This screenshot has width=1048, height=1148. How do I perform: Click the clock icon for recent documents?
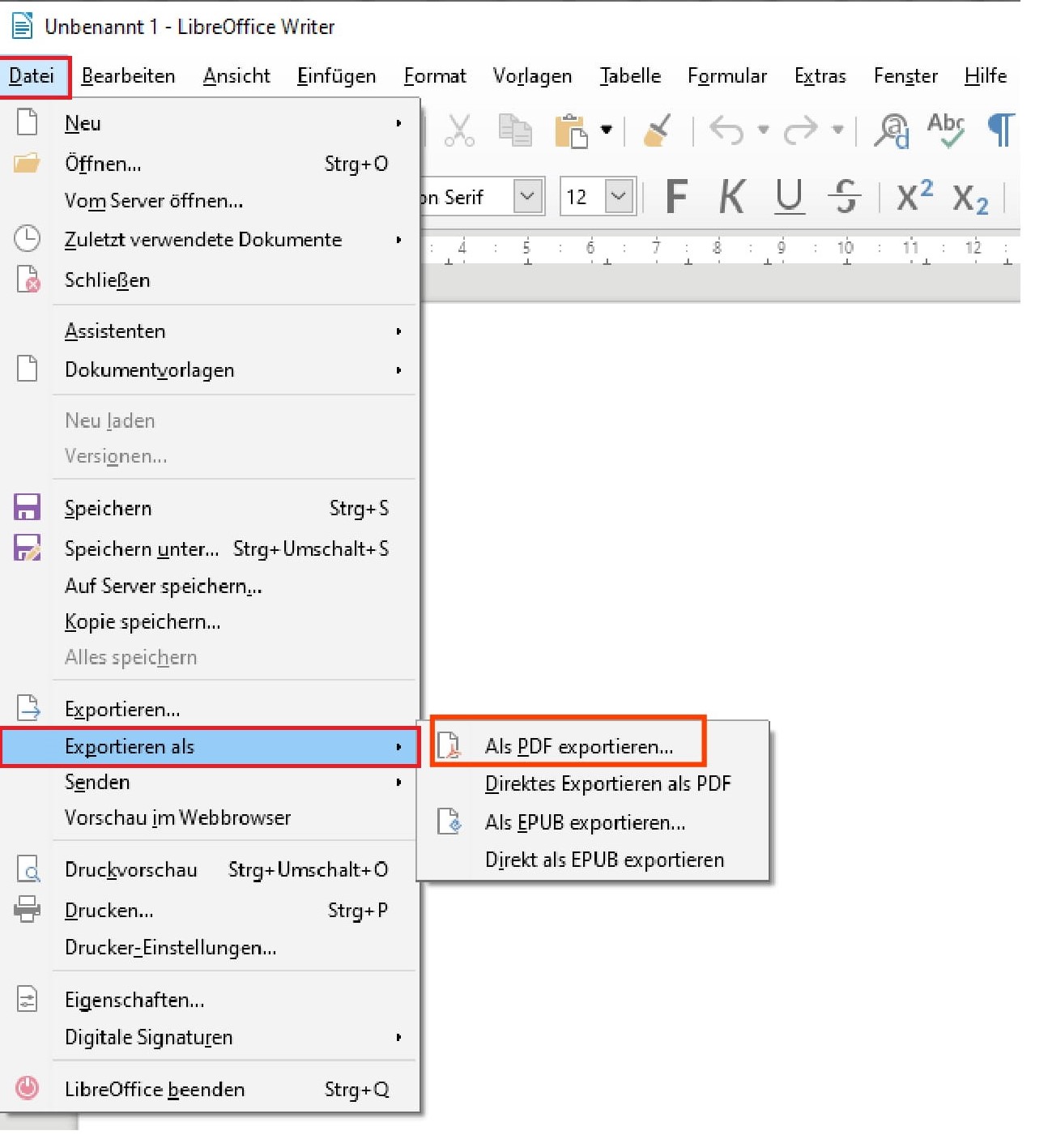point(27,239)
